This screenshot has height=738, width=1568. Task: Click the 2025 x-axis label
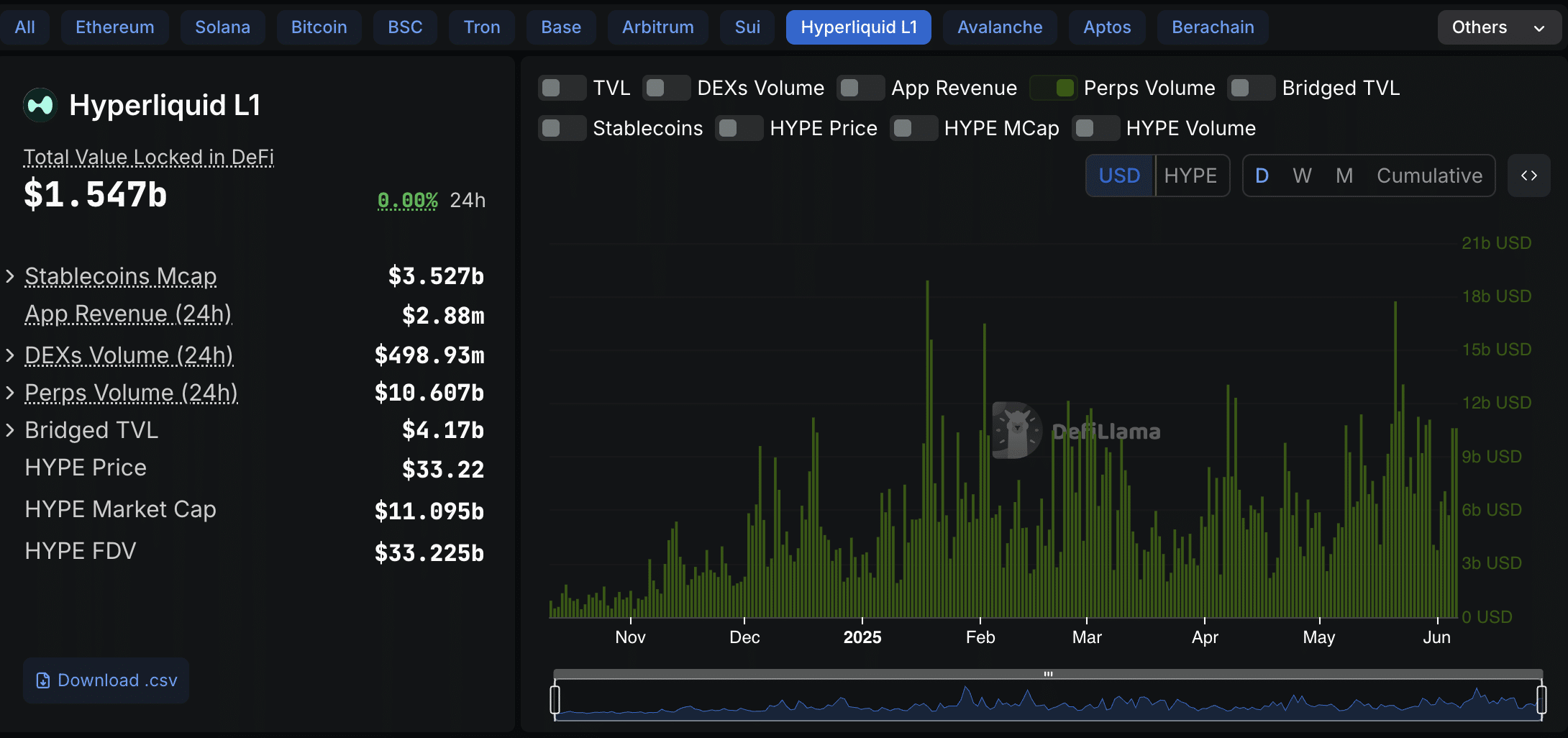click(862, 637)
